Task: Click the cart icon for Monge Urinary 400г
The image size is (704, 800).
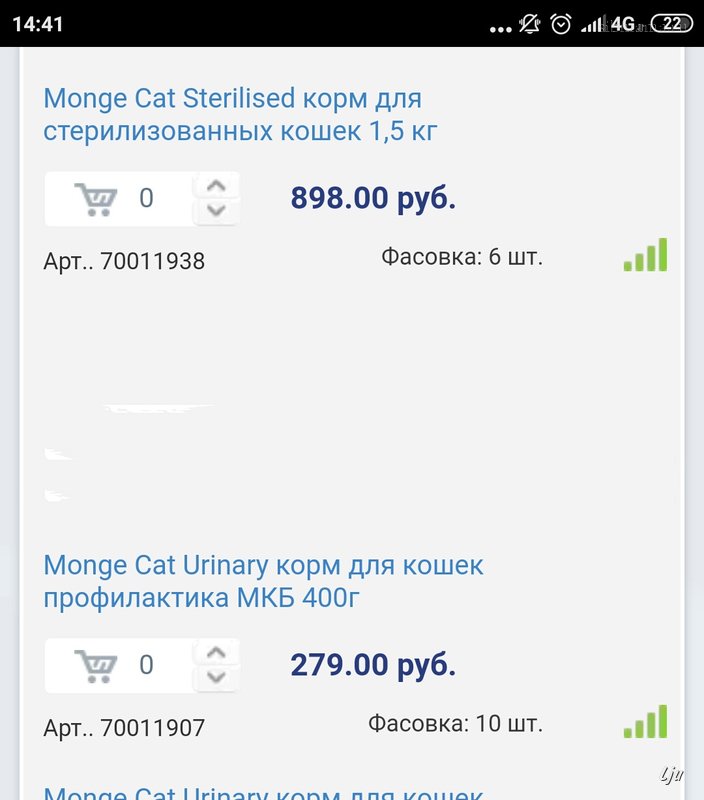Action: (x=95, y=666)
